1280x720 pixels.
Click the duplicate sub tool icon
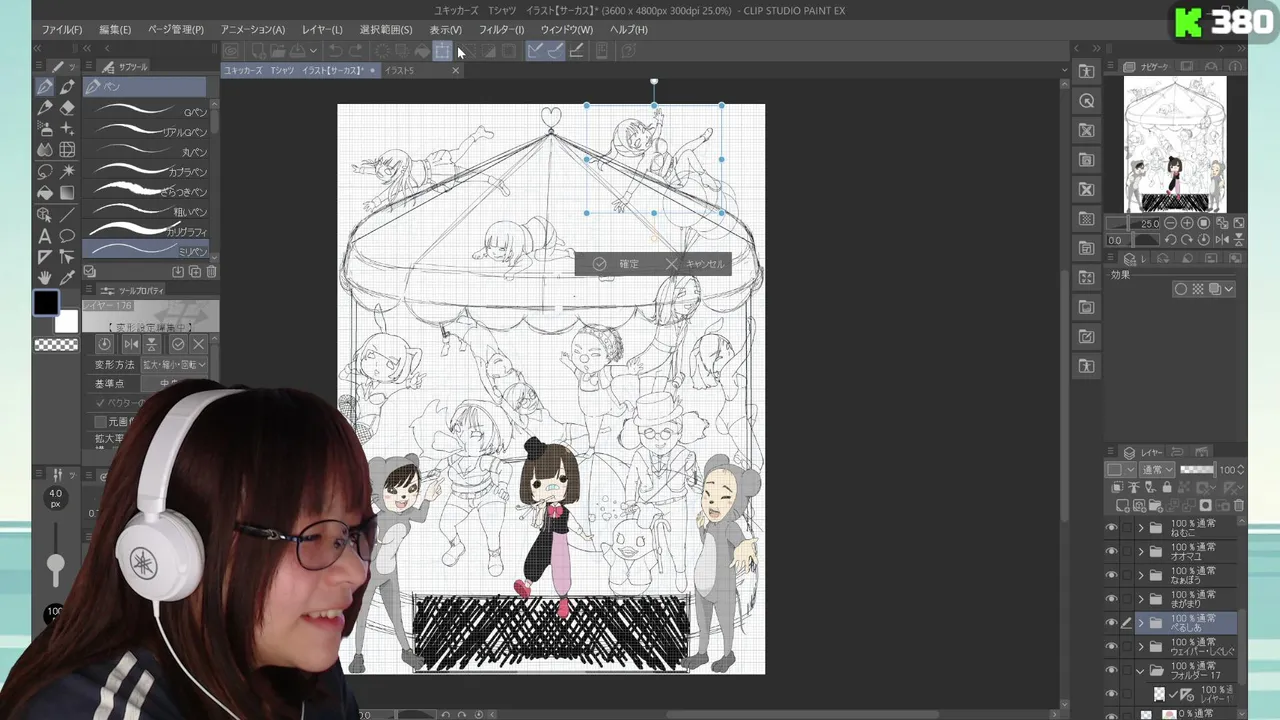pos(194,272)
